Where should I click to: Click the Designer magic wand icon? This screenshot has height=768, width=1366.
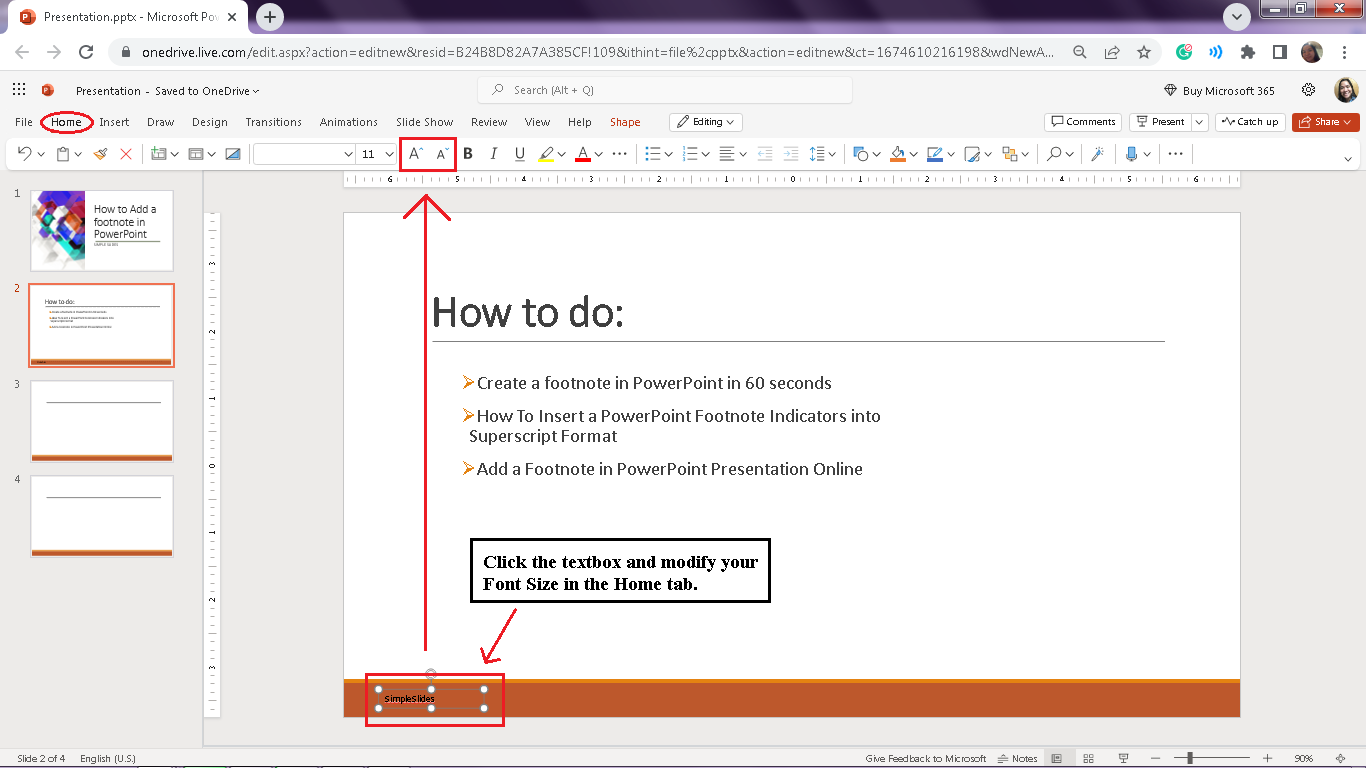(1097, 153)
